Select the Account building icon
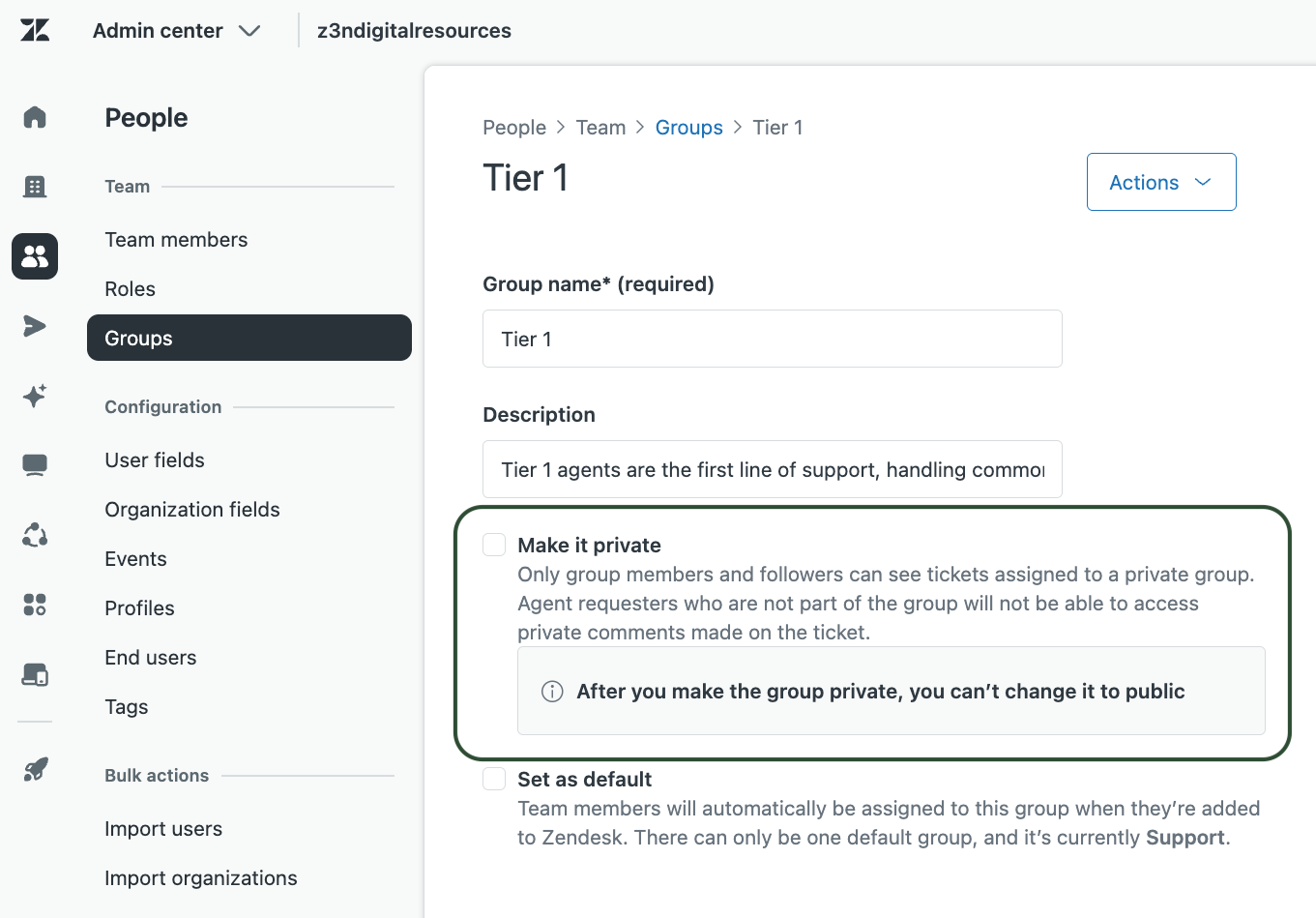Image resolution: width=1316 pixels, height=918 pixels. [34, 186]
